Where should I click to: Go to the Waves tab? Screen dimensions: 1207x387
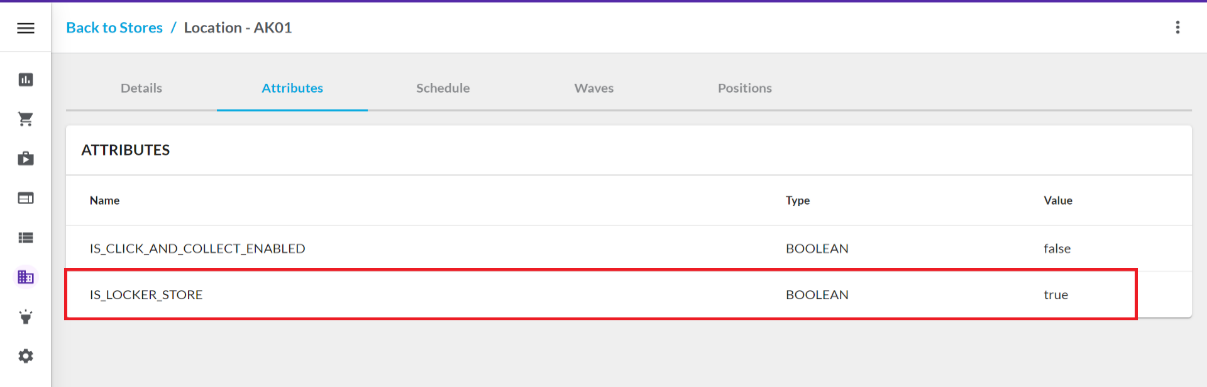pyautogui.click(x=594, y=88)
